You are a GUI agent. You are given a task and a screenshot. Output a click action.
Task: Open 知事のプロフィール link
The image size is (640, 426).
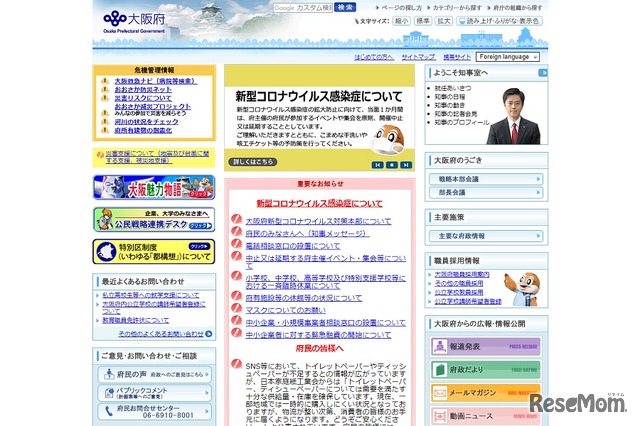[x=462, y=122]
